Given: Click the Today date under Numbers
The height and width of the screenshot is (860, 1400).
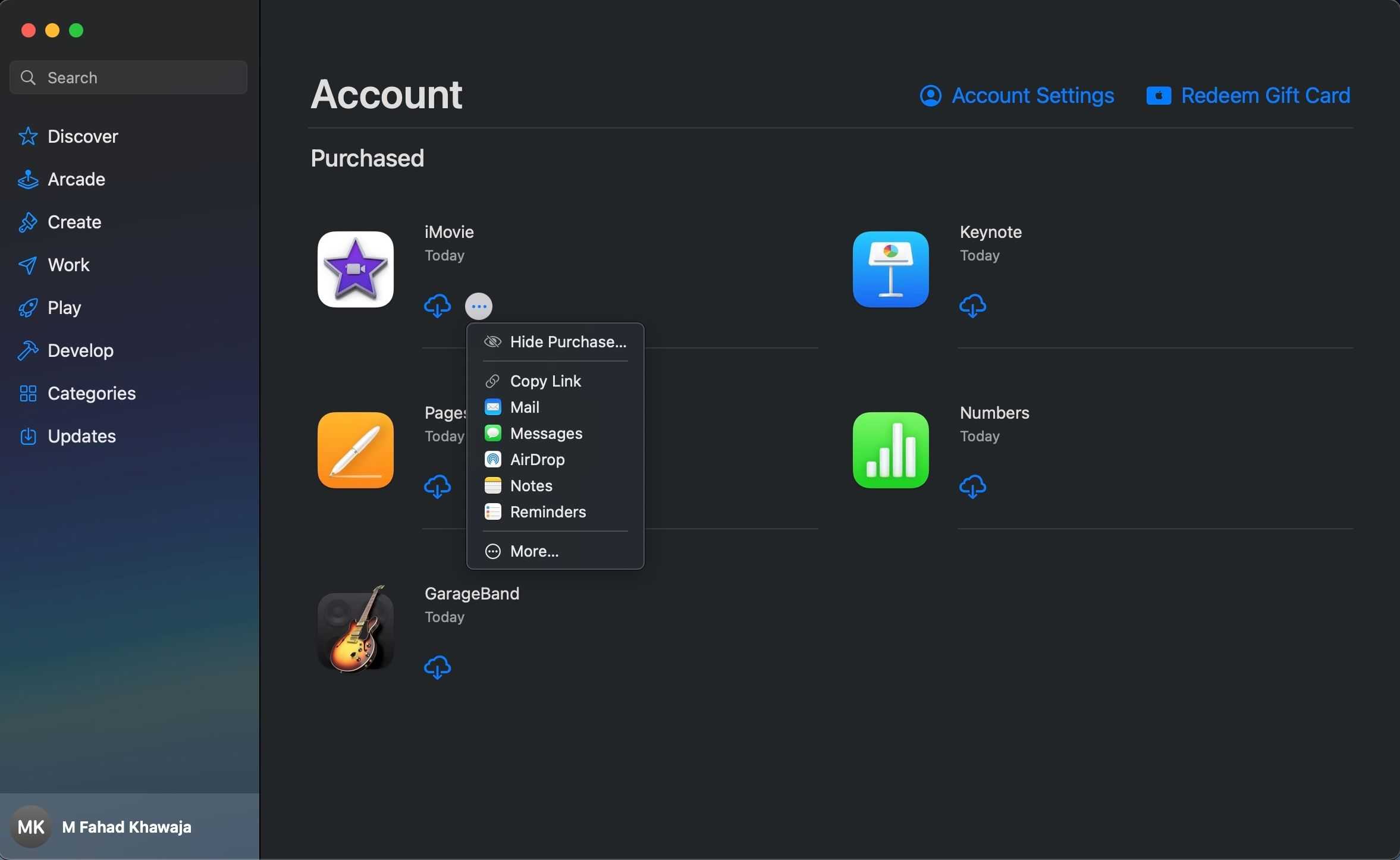Looking at the screenshot, I should 980,437.
